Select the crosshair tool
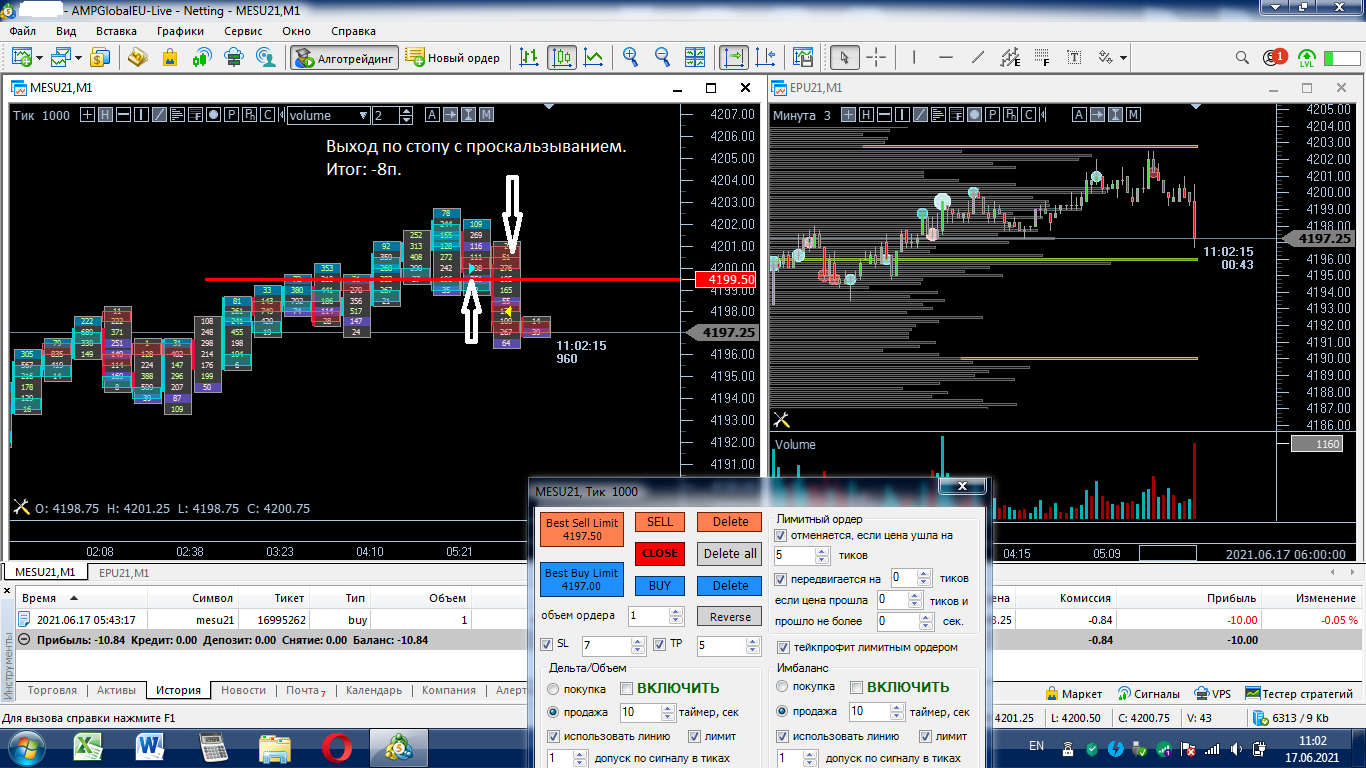 click(x=876, y=57)
